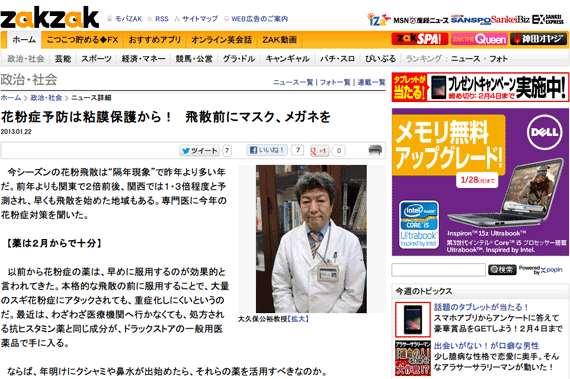Click 拡大 link under photo
570x379 pixels.
[298, 319]
